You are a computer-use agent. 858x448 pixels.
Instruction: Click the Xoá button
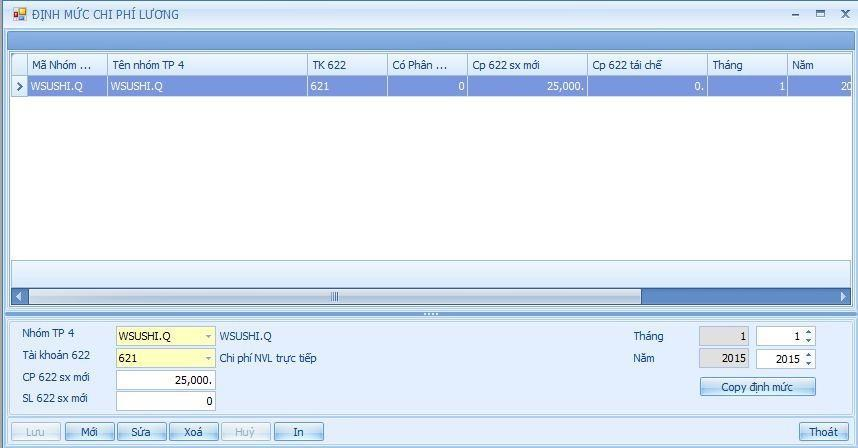point(194,432)
